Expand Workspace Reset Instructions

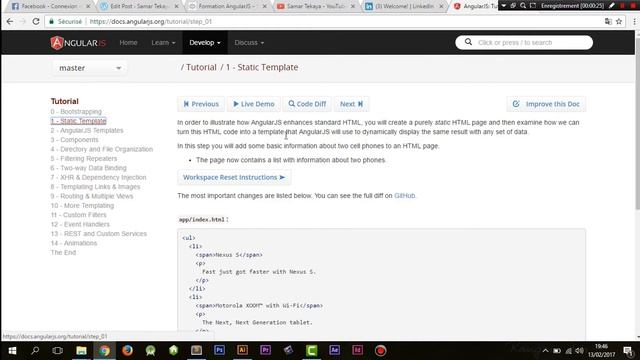[x=234, y=177]
